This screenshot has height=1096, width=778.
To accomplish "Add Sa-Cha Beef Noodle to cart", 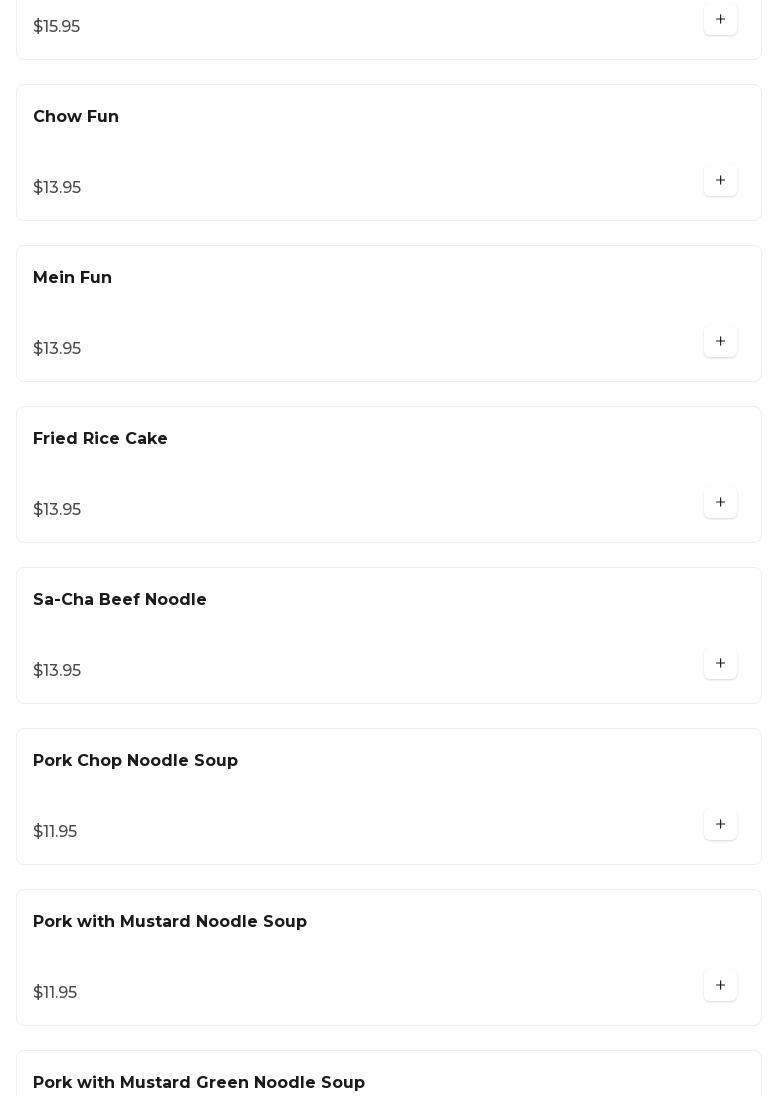I will pos(720,664).
